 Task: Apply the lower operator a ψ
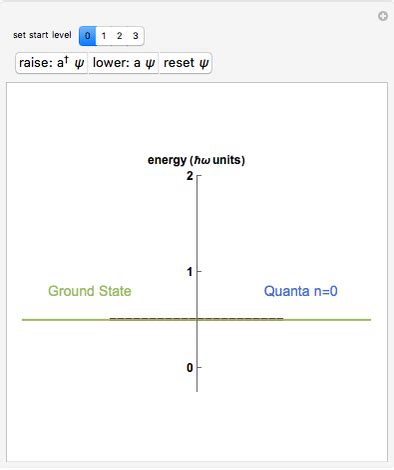click(124, 63)
